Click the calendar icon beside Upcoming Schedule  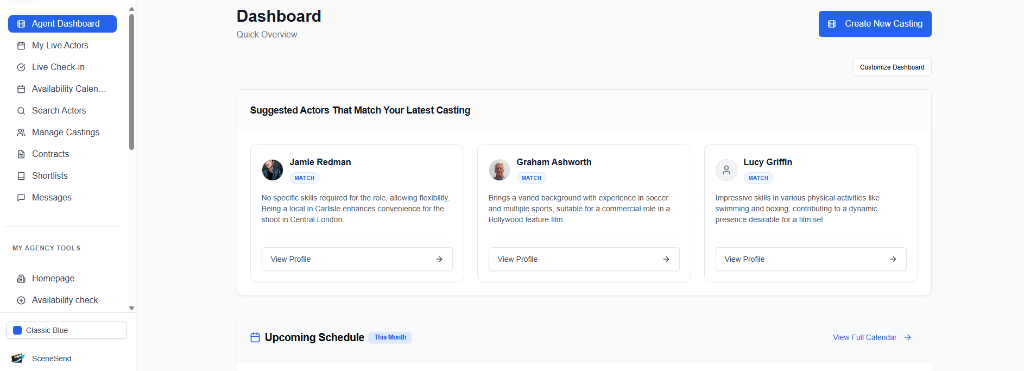click(255, 338)
